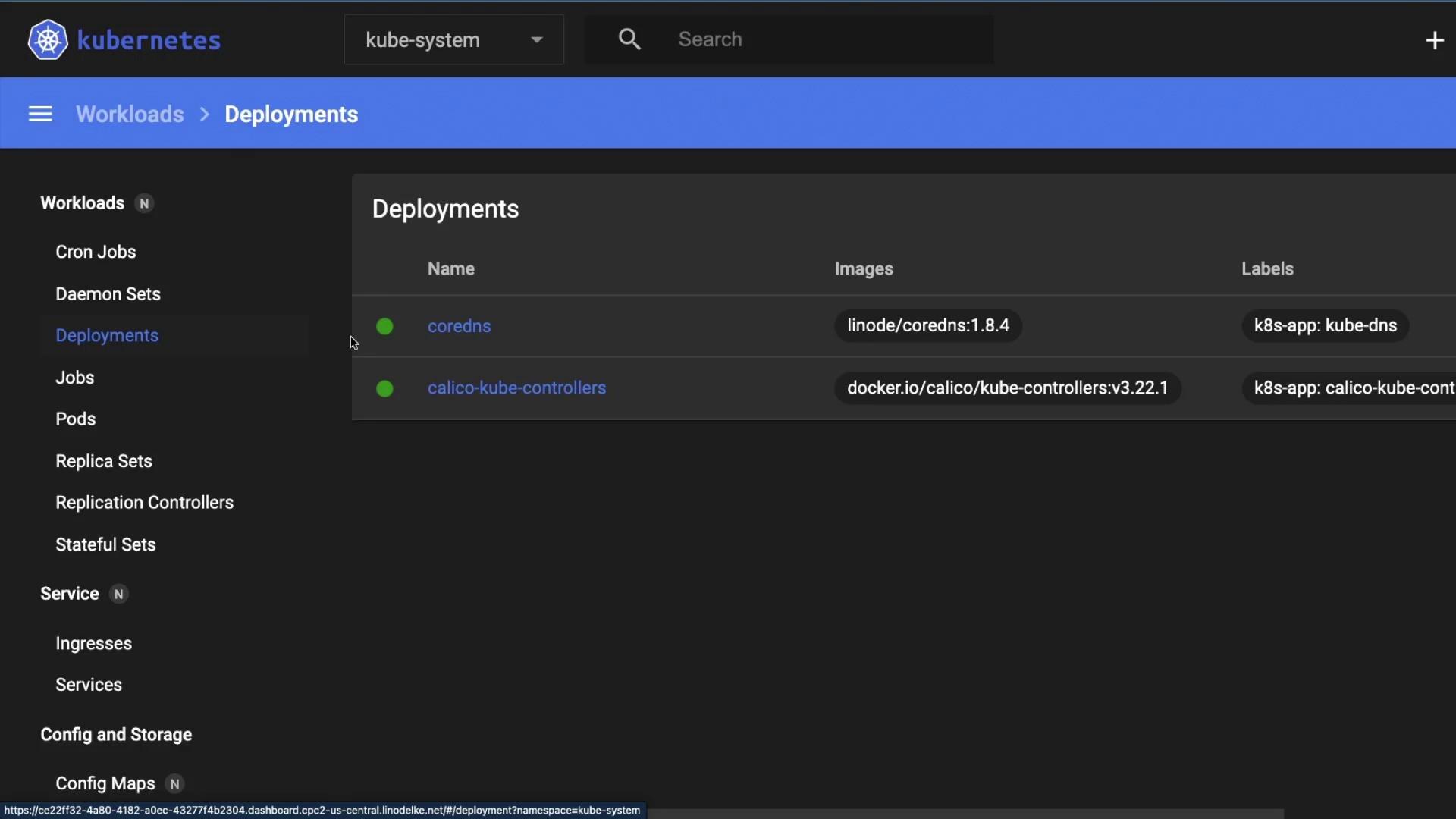The width and height of the screenshot is (1456, 819).
Task: Click the N badge beside Workloads
Action: coord(144,203)
